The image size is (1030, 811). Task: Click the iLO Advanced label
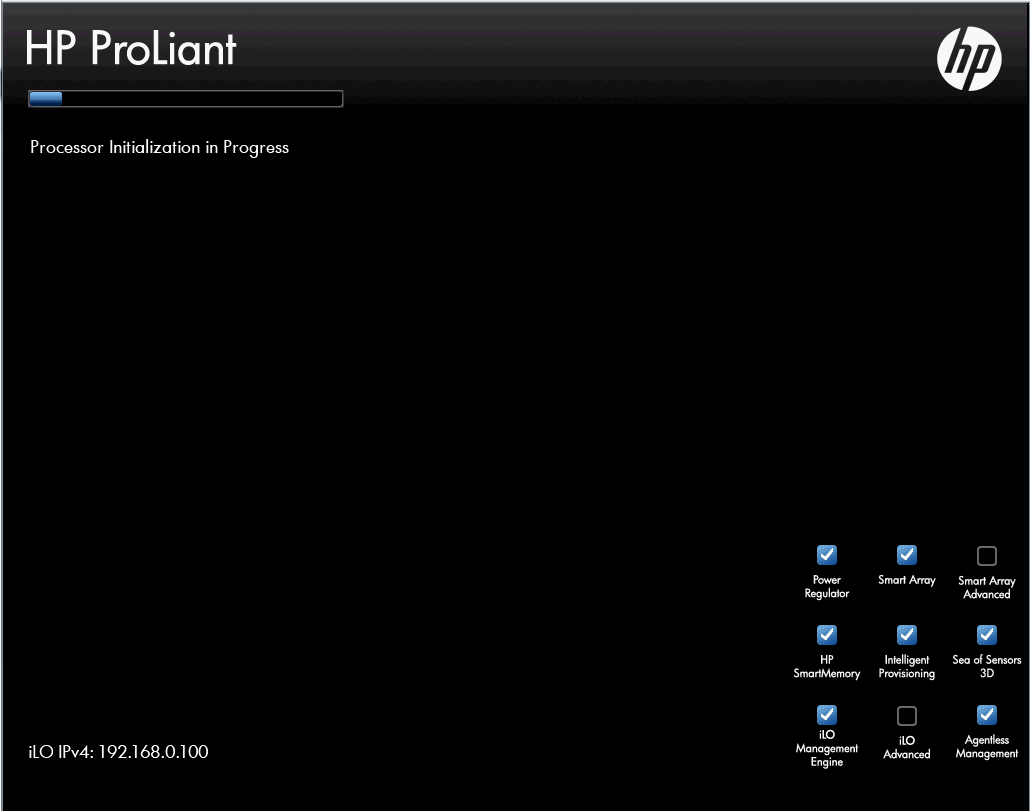[907, 747]
